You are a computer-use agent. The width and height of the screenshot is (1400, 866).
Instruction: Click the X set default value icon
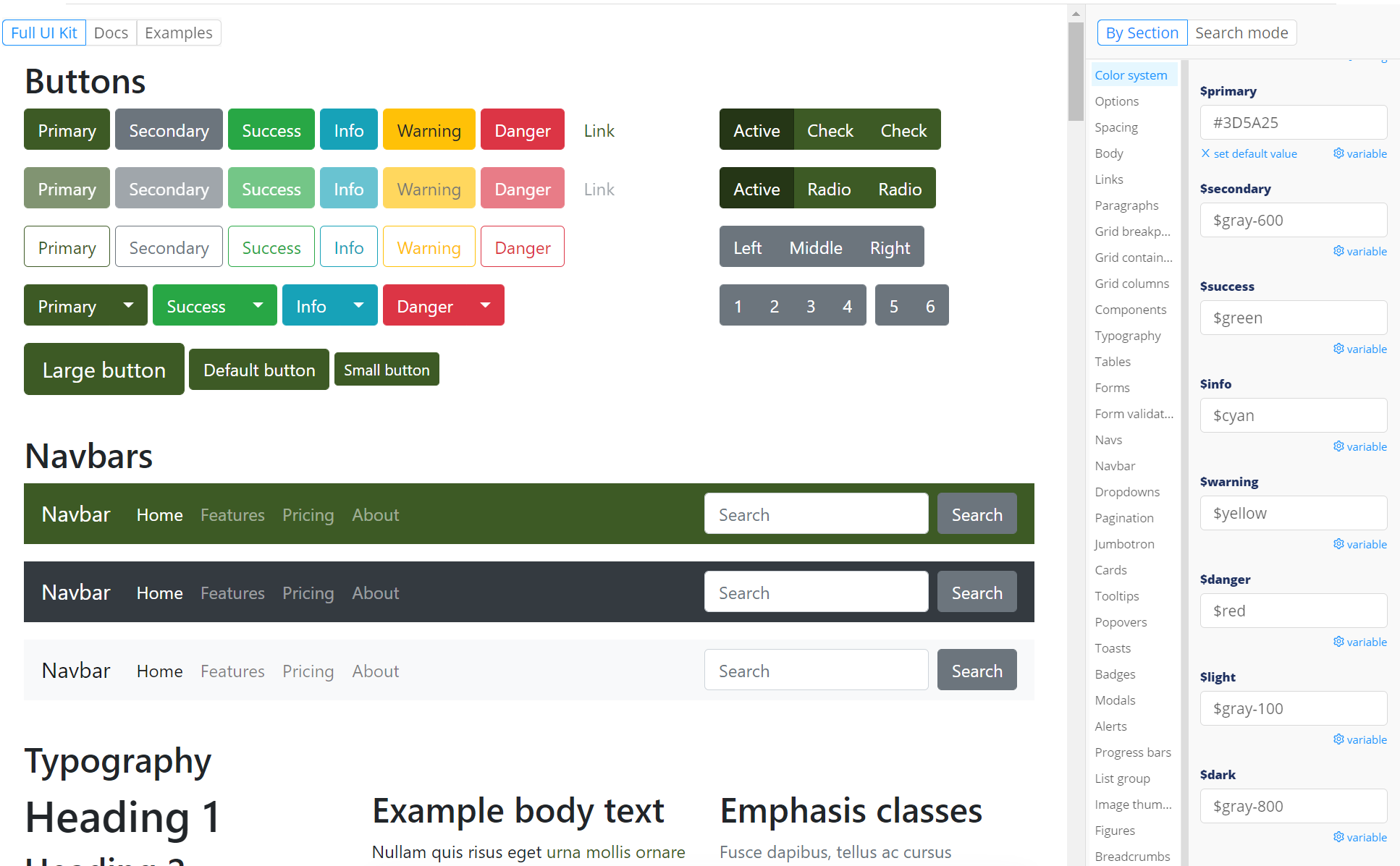1205,153
